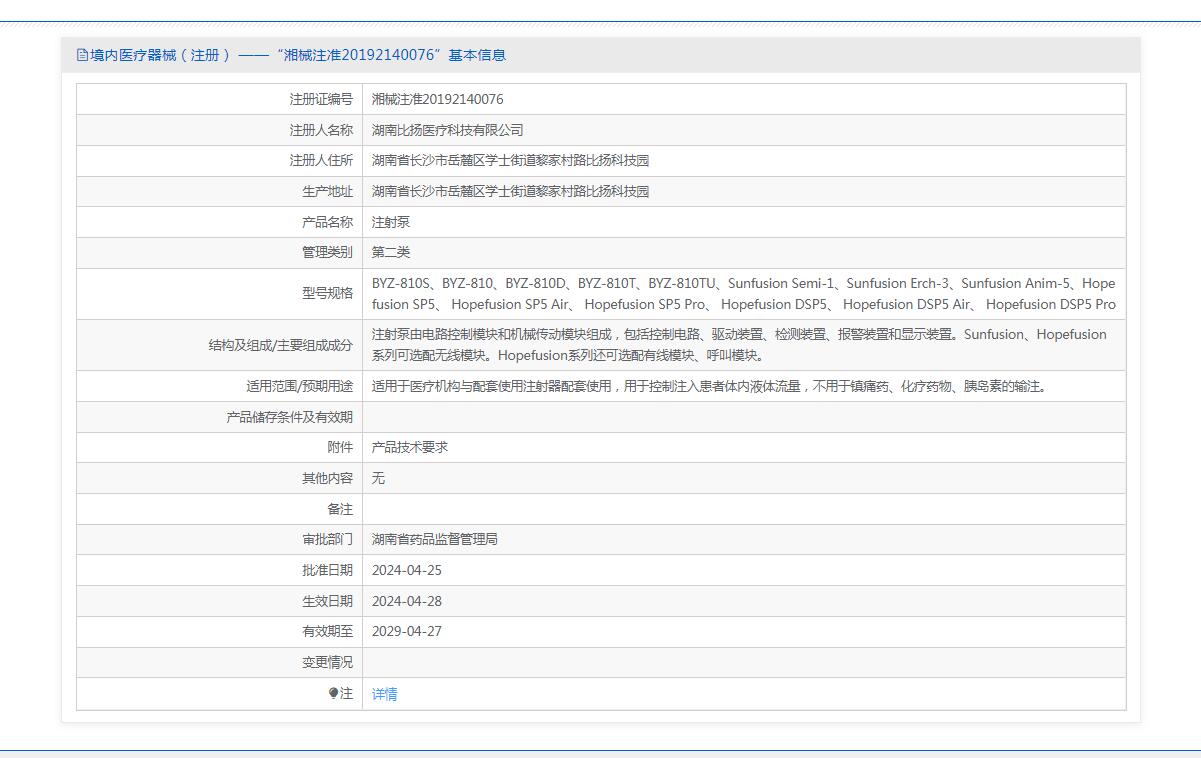Click the 注册人名称 label

321,130
